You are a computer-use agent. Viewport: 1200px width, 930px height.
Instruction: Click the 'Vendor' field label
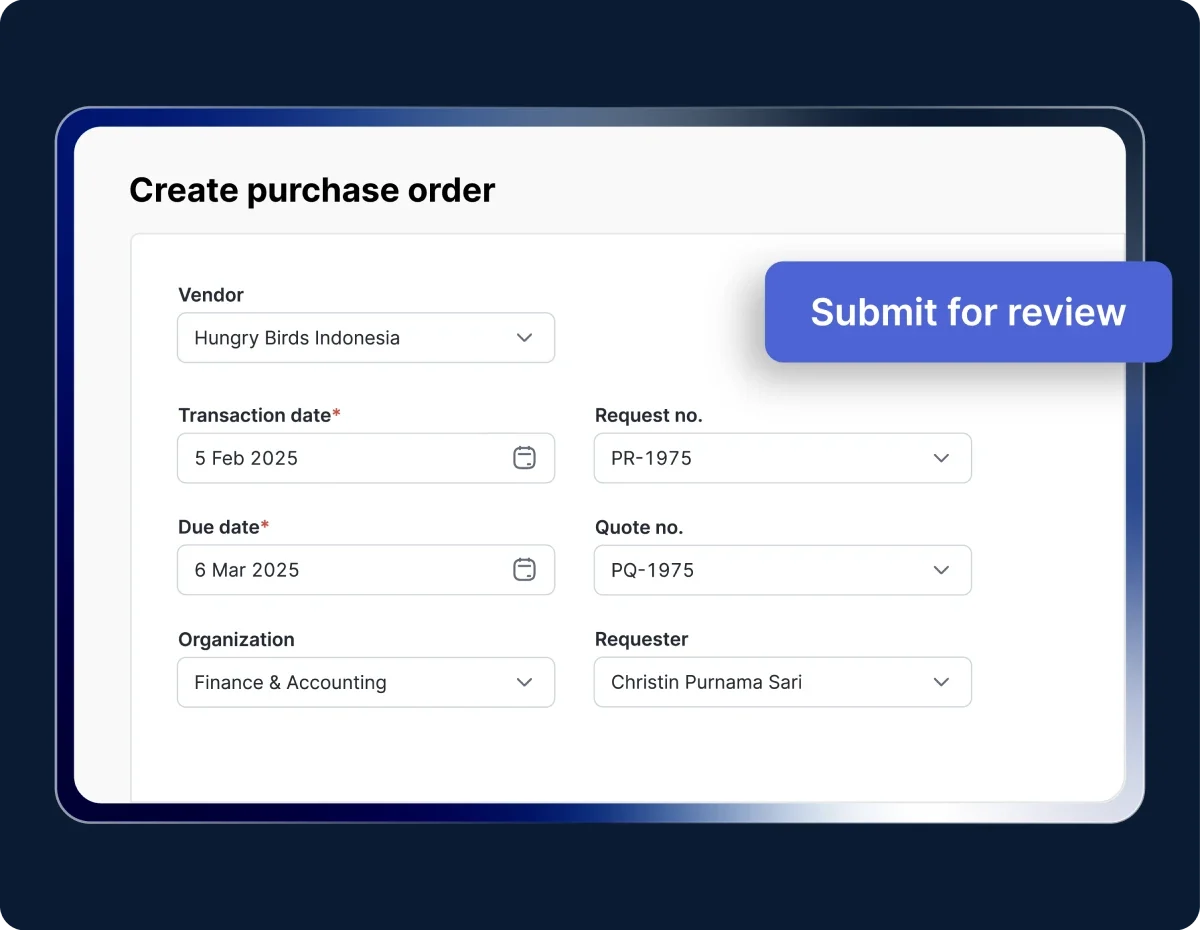coord(211,295)
